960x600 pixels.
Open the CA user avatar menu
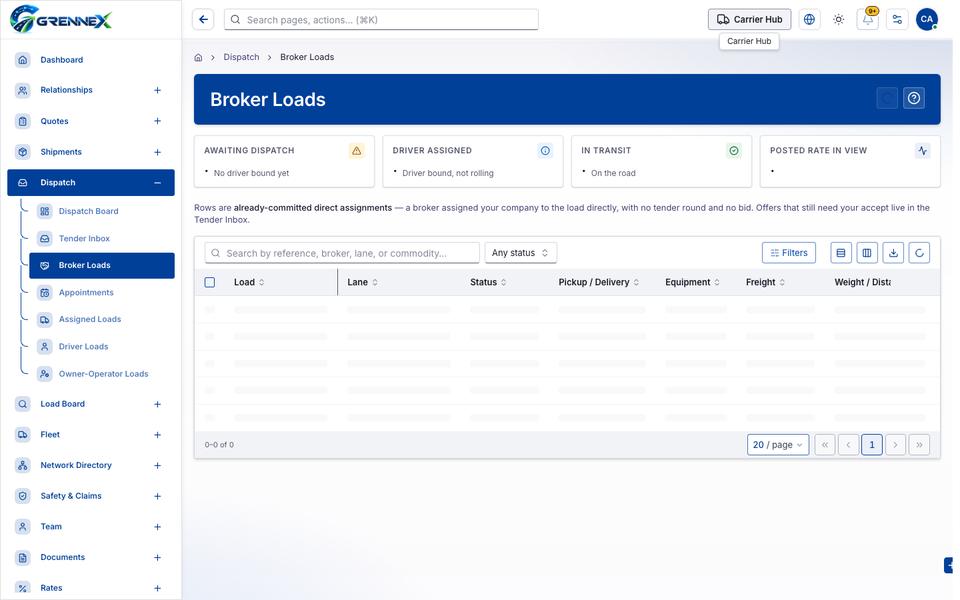click(927, 20)
